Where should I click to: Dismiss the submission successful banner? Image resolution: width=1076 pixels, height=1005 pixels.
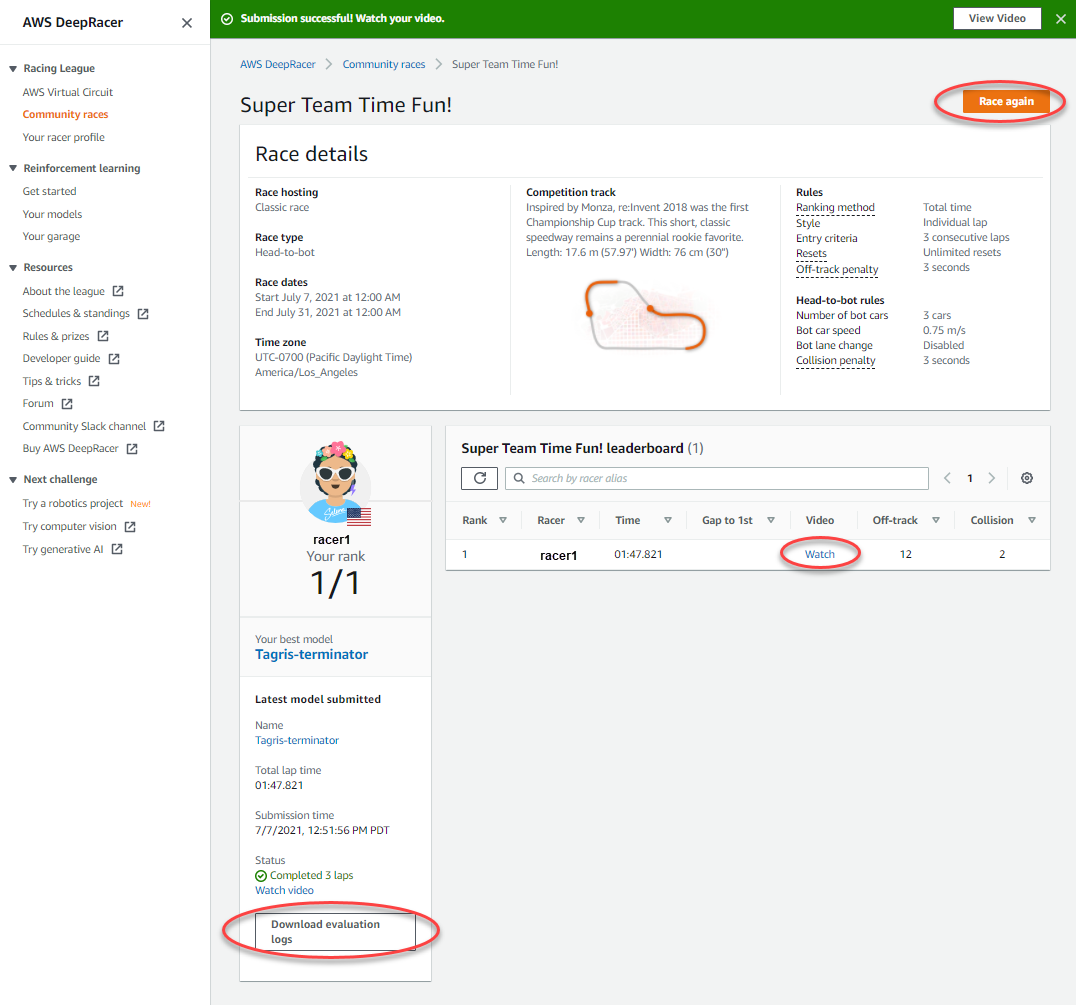[x=1061, y=18]
